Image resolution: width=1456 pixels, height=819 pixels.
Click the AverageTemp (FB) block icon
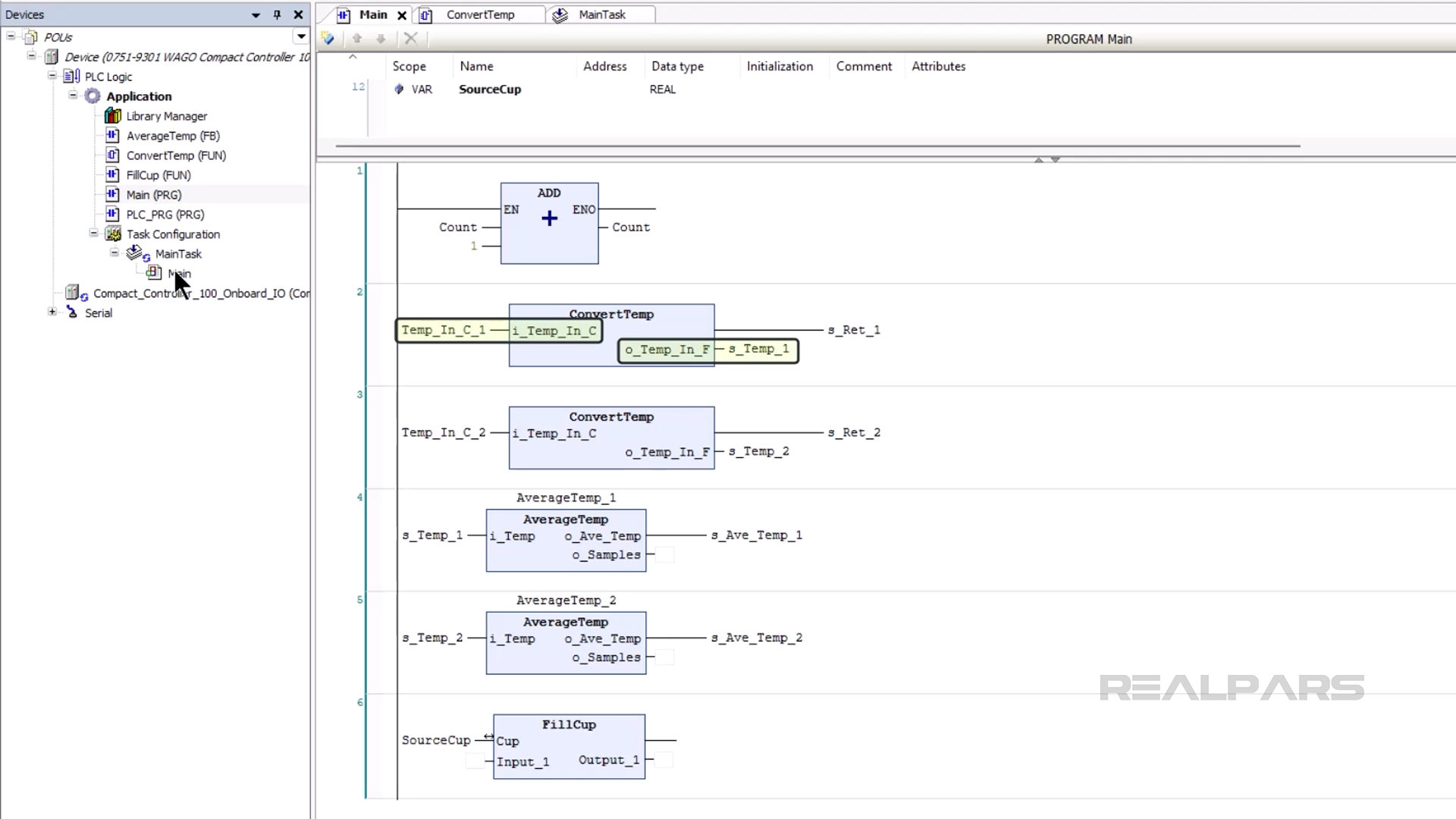pos(112,135)
